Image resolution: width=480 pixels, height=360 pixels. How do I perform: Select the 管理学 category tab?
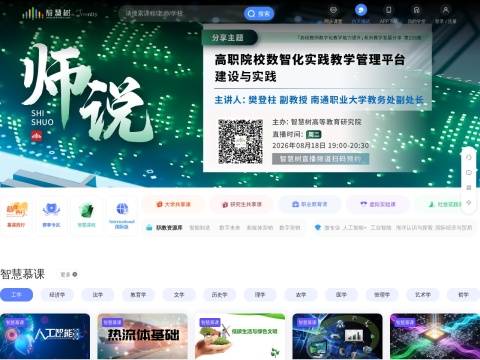[382, 295]
